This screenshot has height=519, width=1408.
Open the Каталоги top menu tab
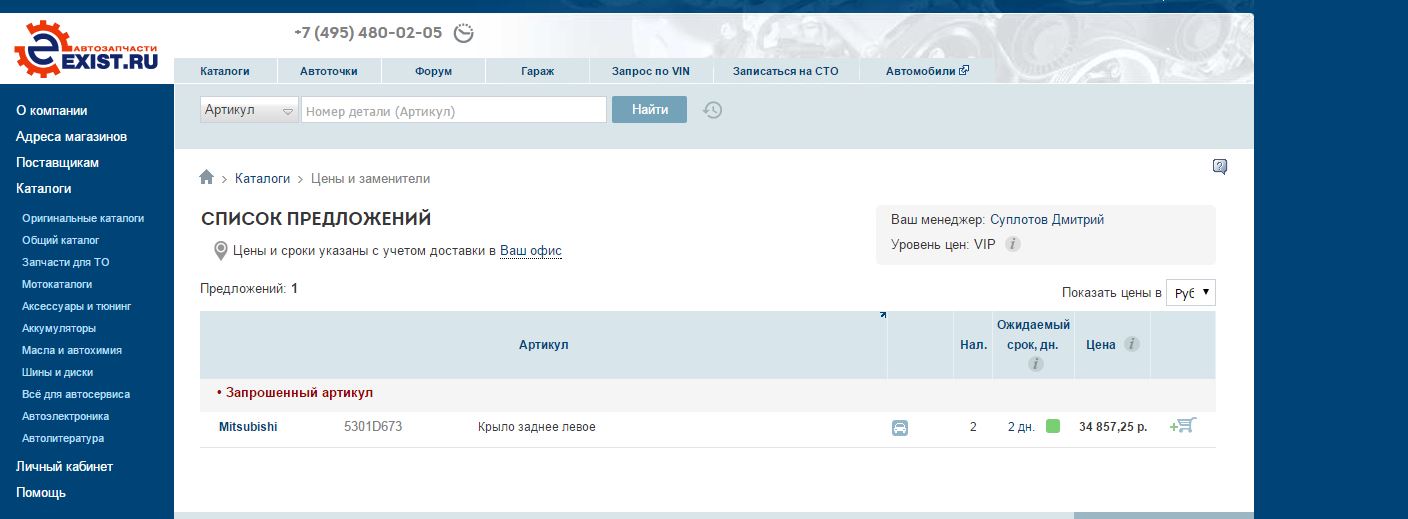[225, 71]
